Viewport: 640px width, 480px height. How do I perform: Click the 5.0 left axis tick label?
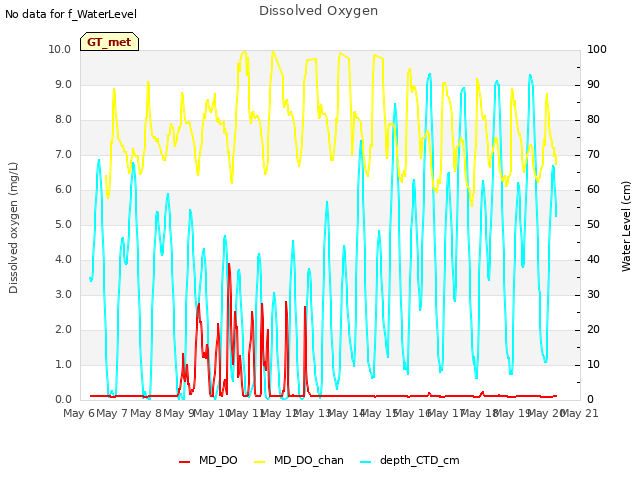coord(63,224)
